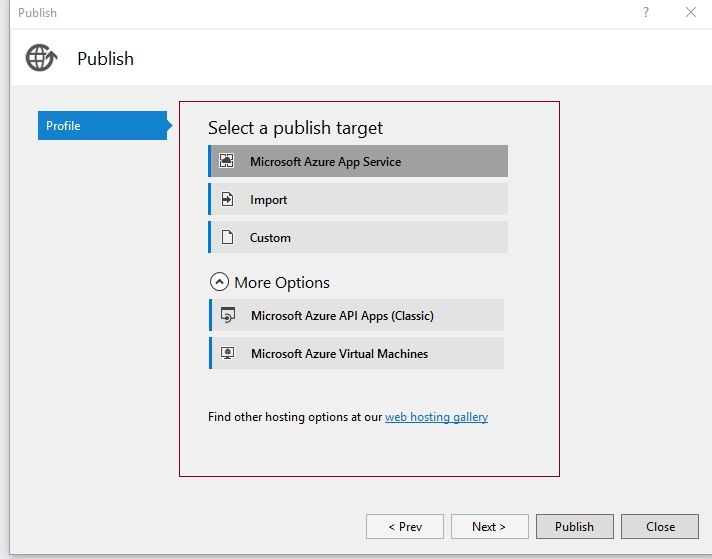Click the Azure API Apps (Classic) icon
The width and height of the screenshot is (712, 559).
[228, 315]
